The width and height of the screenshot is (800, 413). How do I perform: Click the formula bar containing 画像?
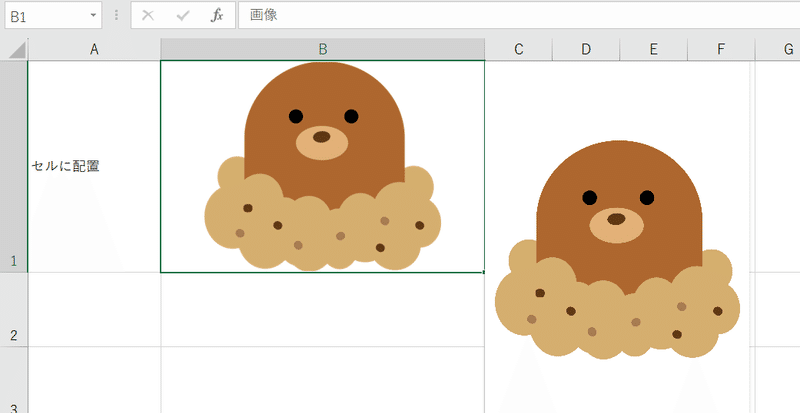(519, 16)
